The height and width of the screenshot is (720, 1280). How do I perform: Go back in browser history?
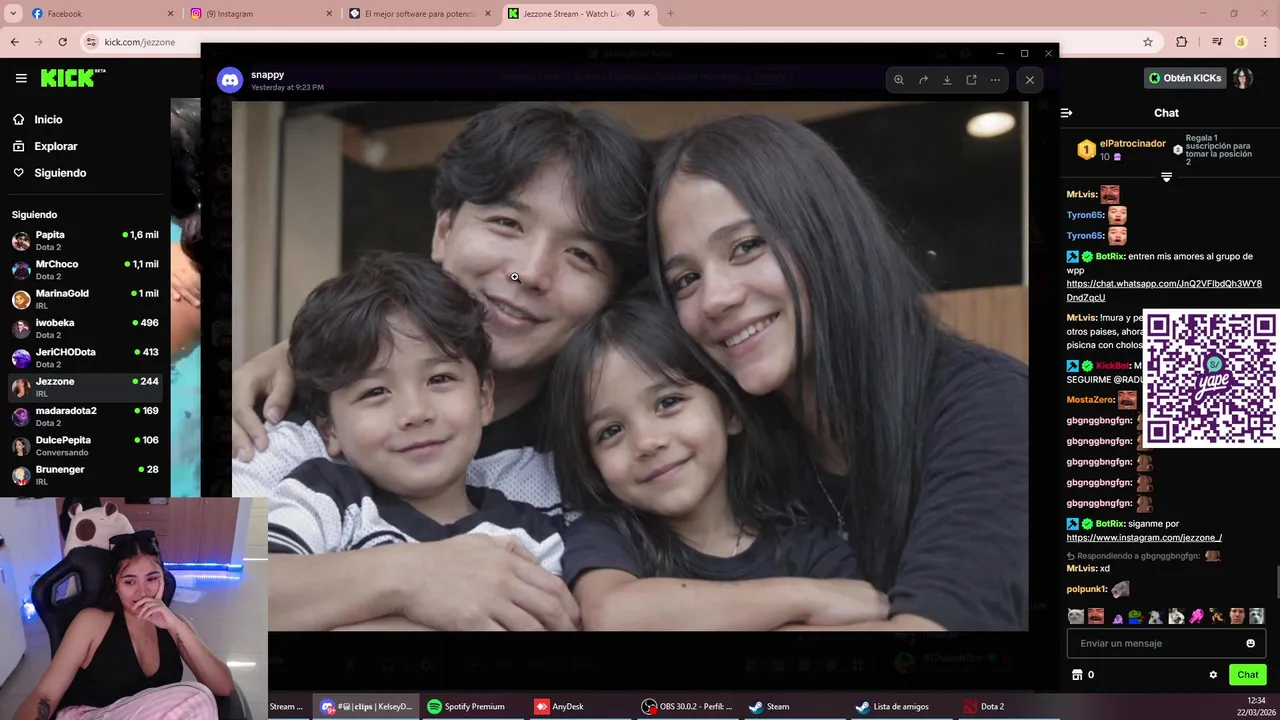click(14, 42)
